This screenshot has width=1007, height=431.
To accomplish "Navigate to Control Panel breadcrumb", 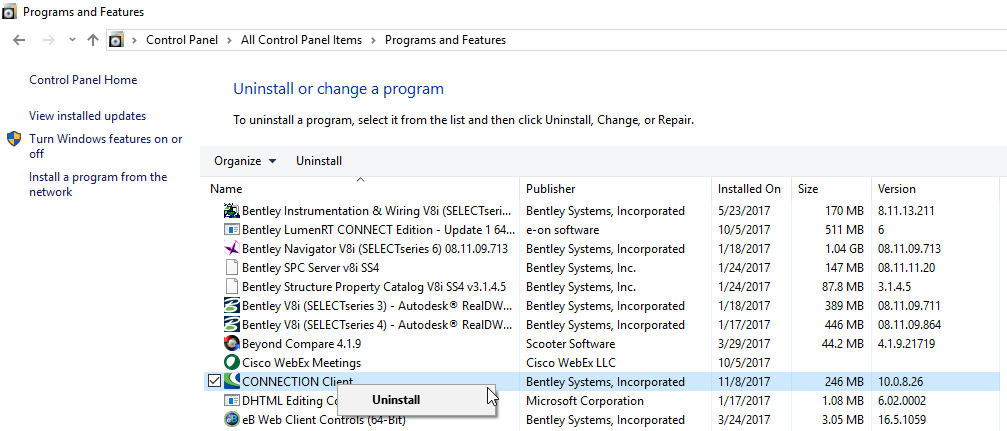I will [182, 40].
